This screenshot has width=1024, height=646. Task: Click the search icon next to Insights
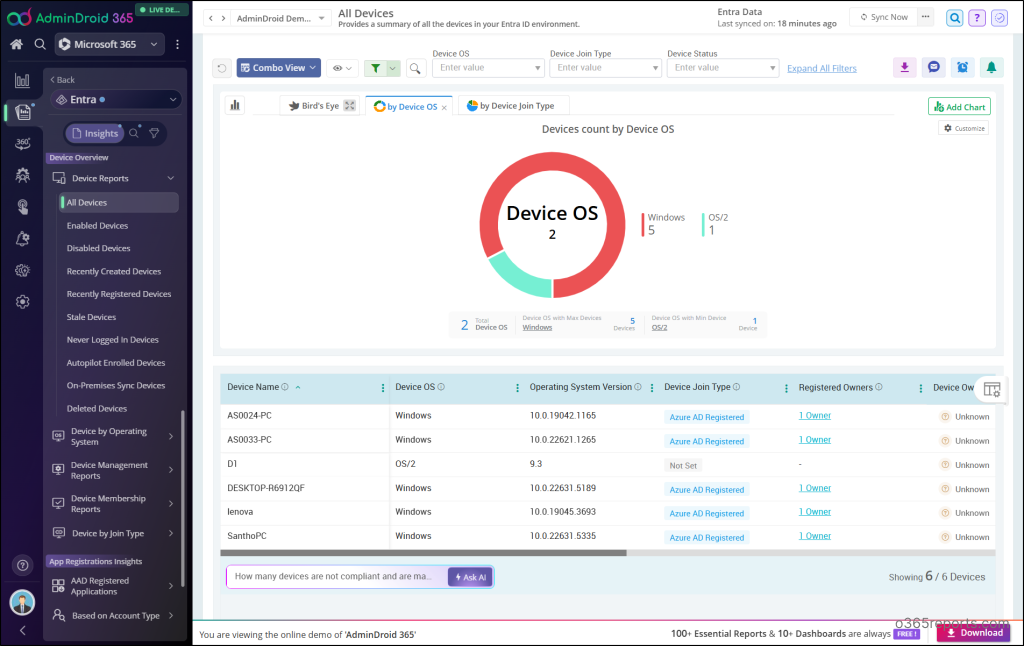[x=134, y=133]
